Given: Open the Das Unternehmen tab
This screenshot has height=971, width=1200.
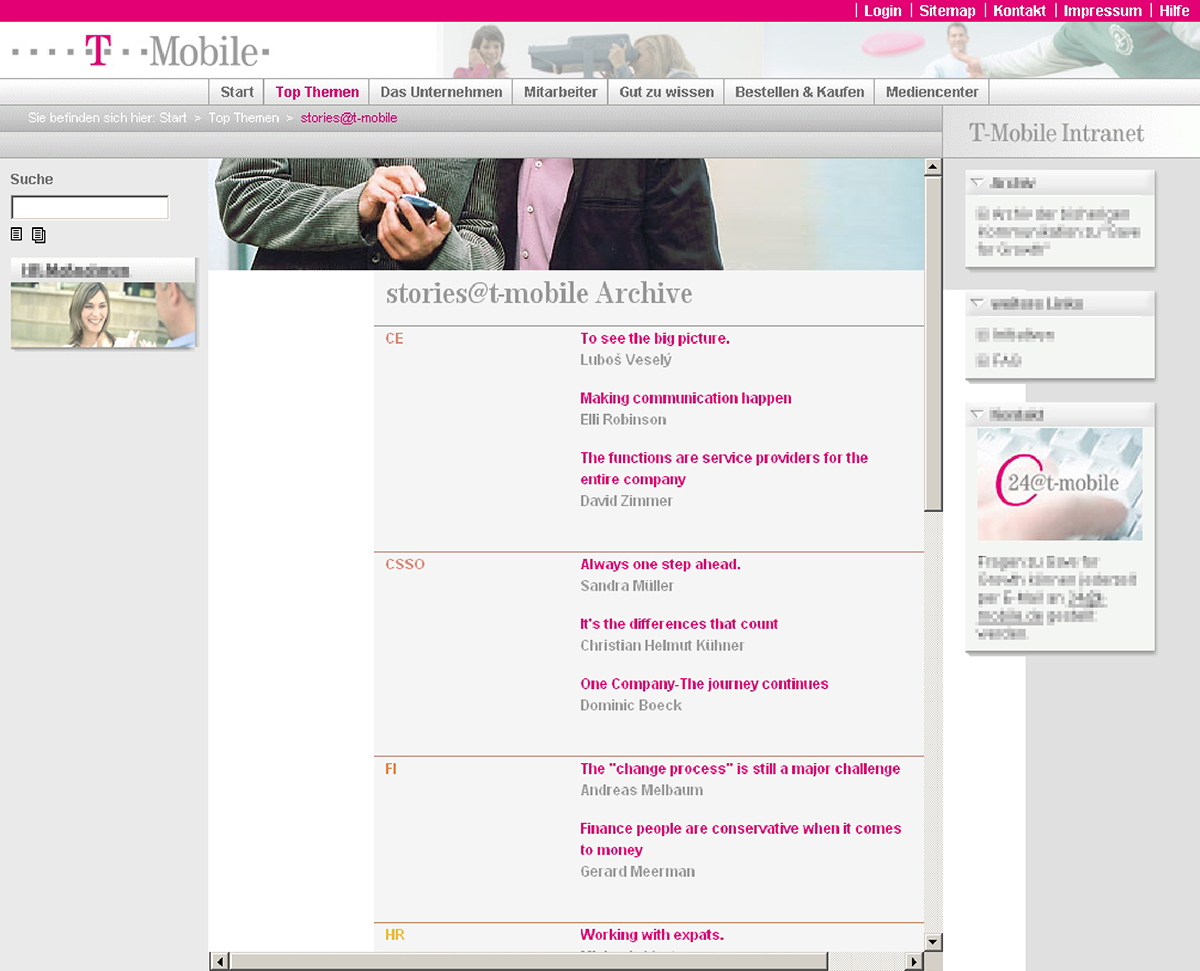Looking at the screenshot, I should coord(441,92).
